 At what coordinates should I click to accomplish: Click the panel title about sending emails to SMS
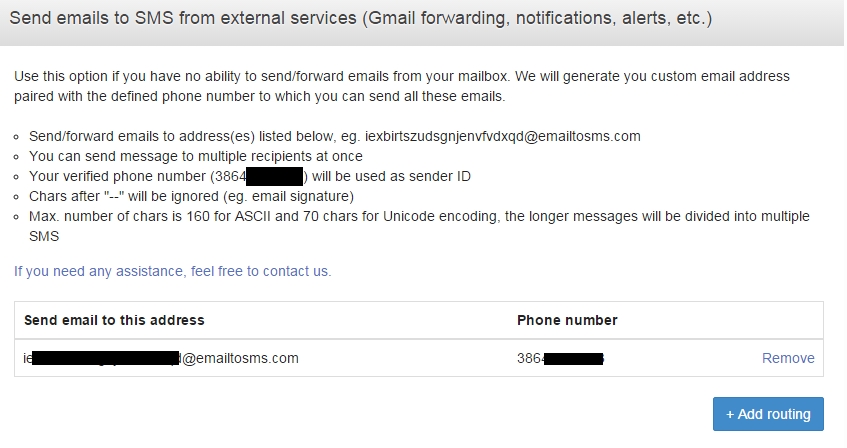pos(360,19)
